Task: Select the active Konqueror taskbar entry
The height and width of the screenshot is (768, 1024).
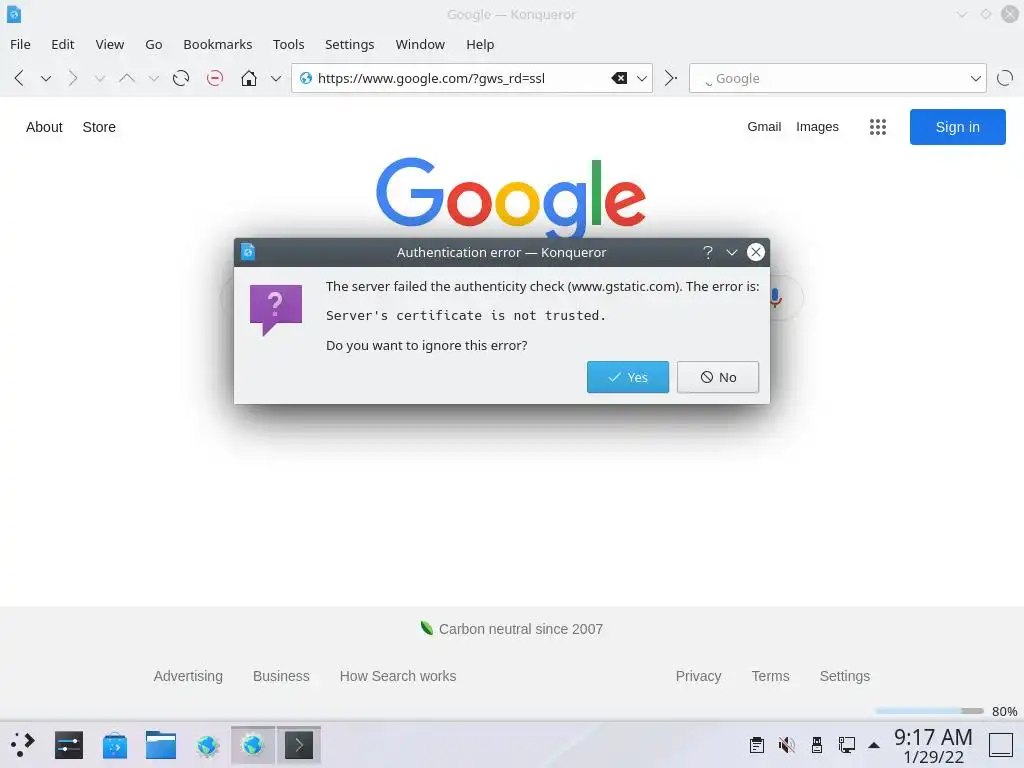Action: coord(253,745)
